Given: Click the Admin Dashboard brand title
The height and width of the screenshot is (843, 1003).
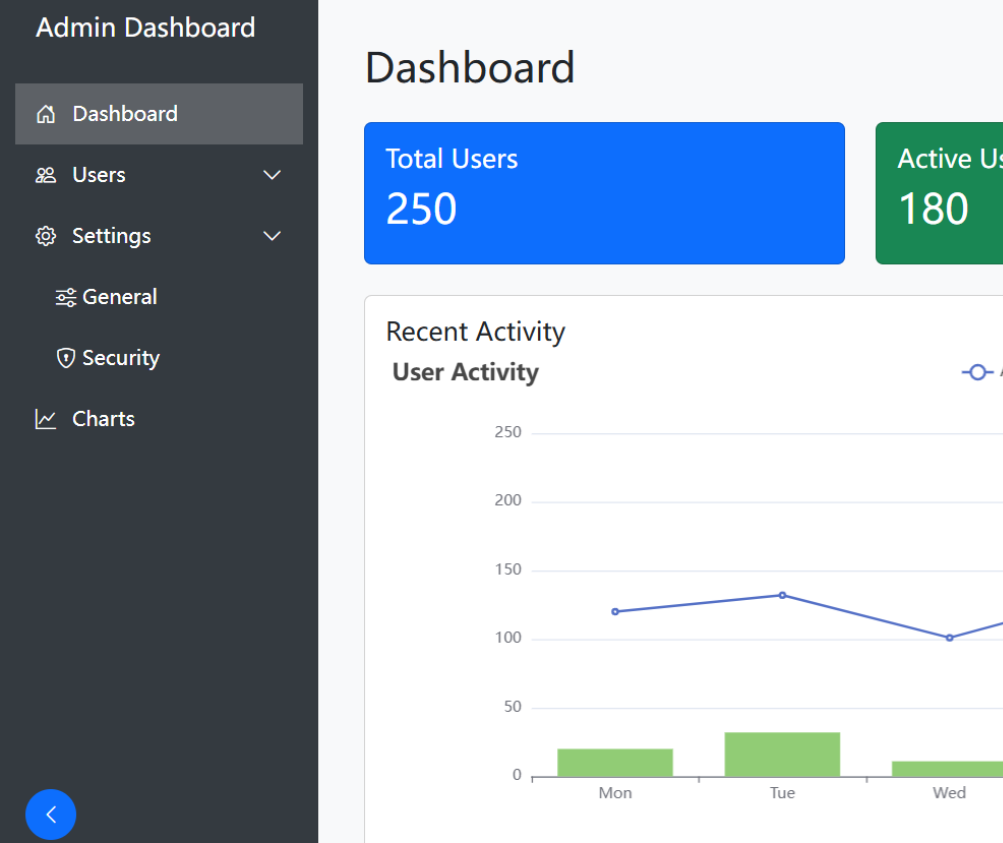Looking at the screenshot, I should (x=146, y=28).
